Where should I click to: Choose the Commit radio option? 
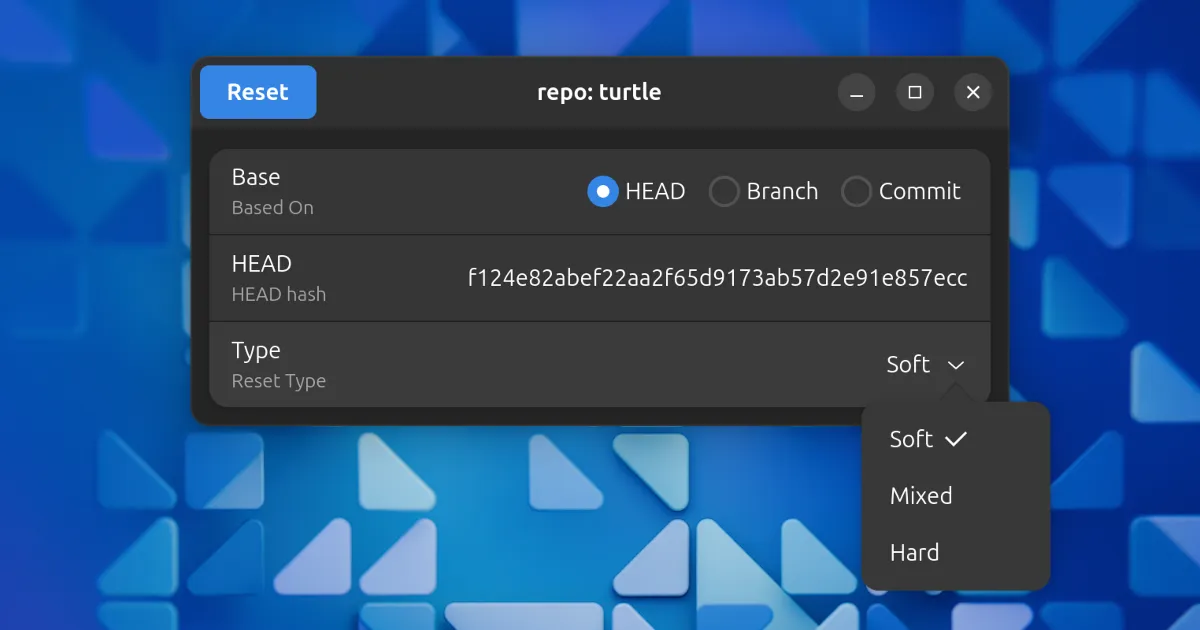(x=856, y=191)
